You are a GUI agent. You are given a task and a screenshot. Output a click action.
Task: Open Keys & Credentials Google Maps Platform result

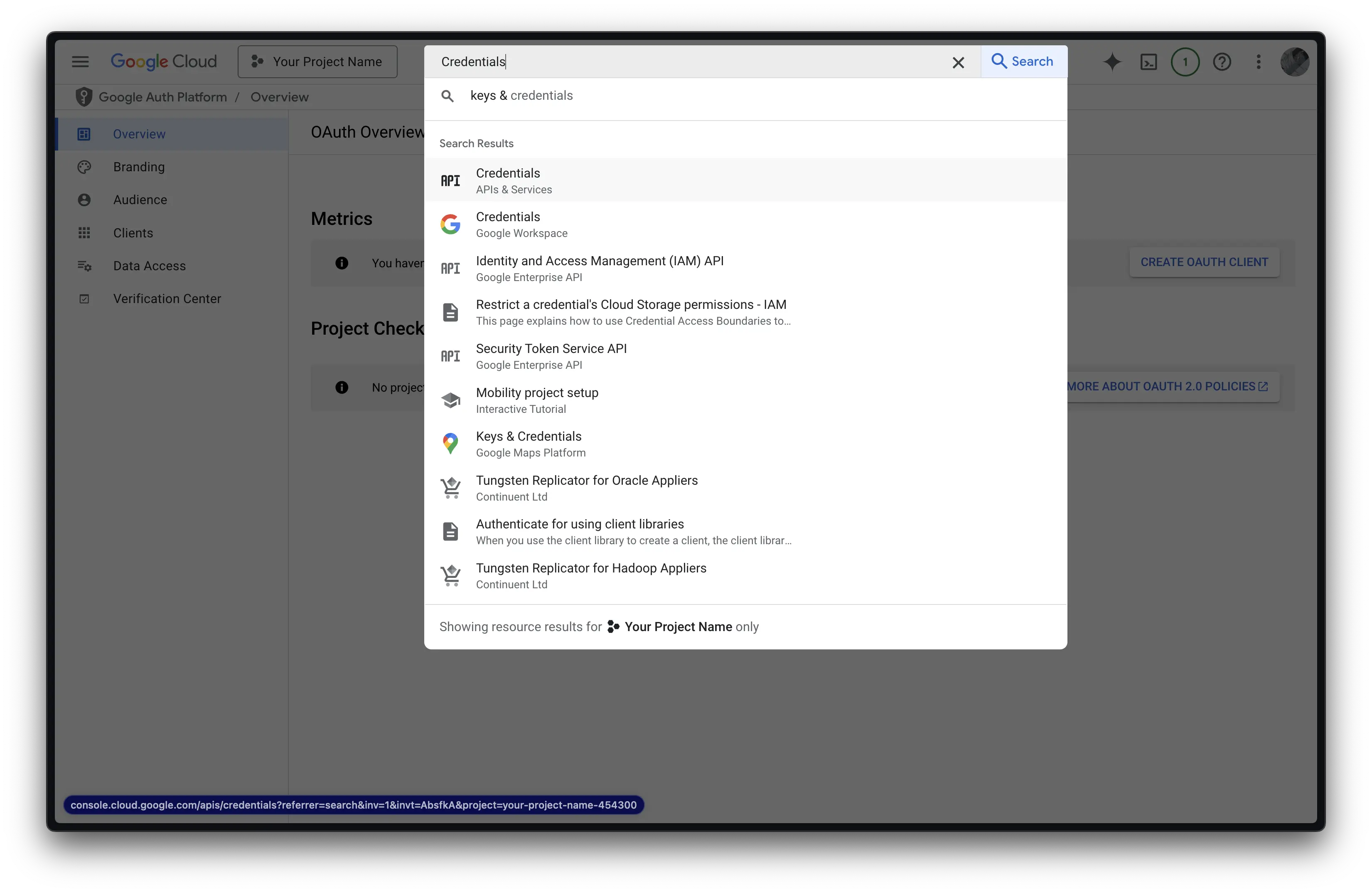pyautogui.click(x=745, y=444)
